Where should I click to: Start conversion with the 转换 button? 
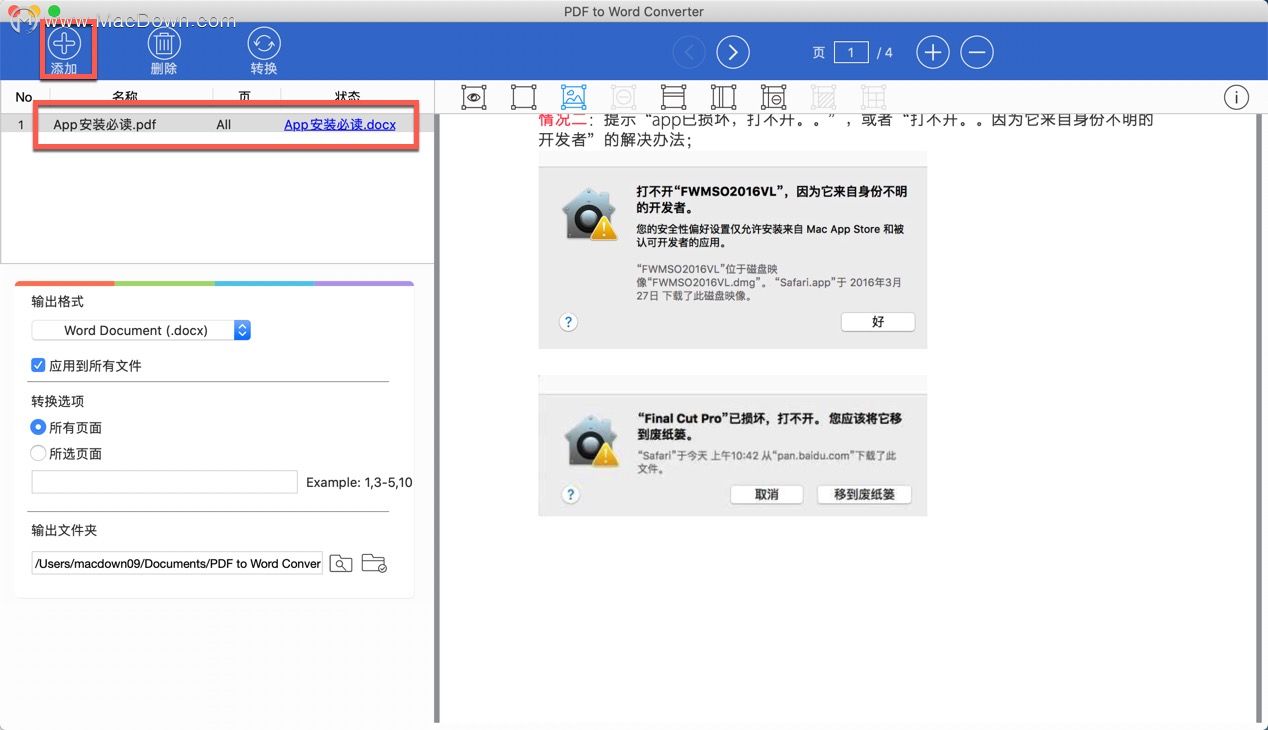[x=264, y=50]
